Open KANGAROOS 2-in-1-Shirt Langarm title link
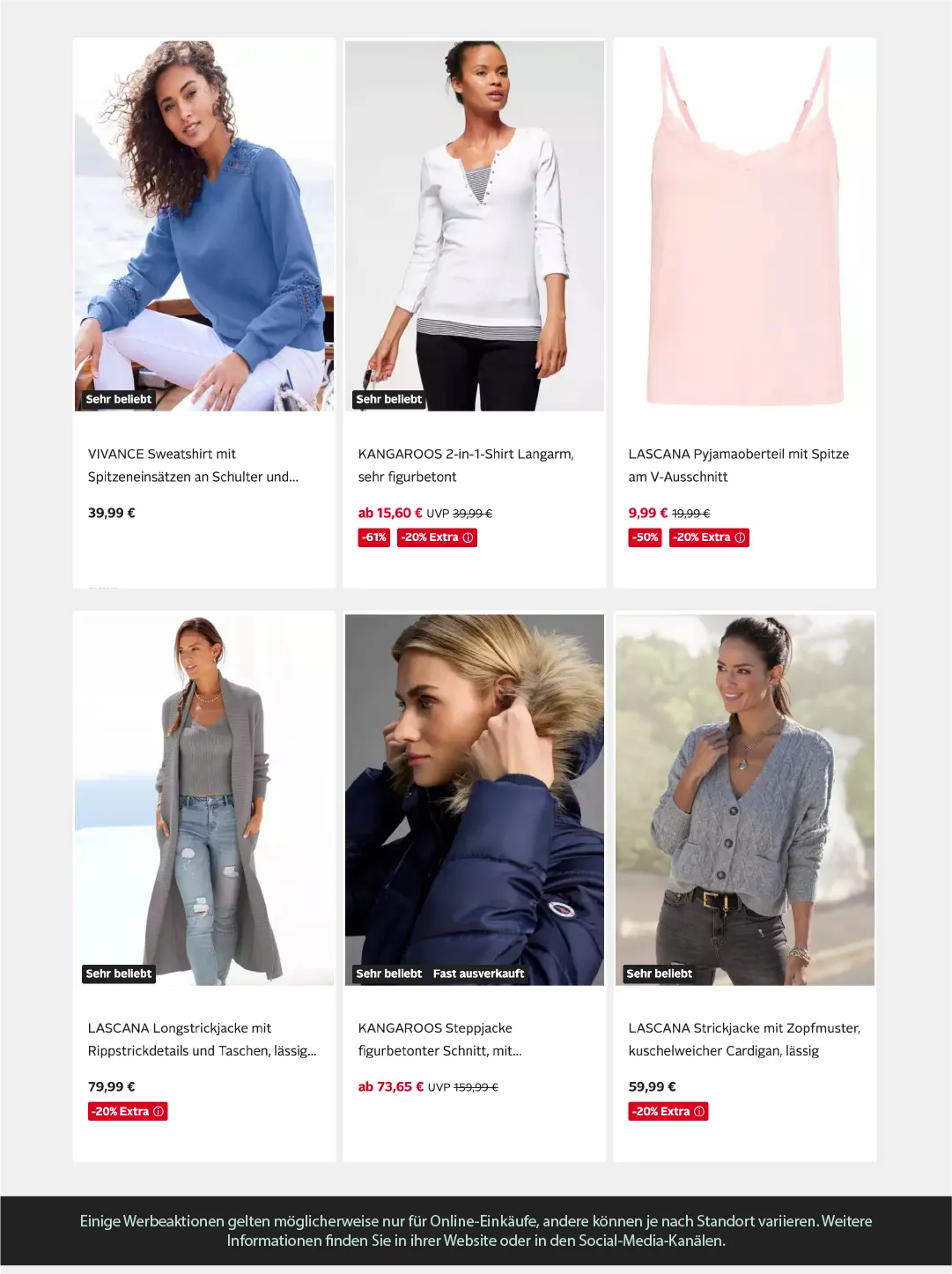This screenshot has width=952, height=1274. tap(466, 465)
